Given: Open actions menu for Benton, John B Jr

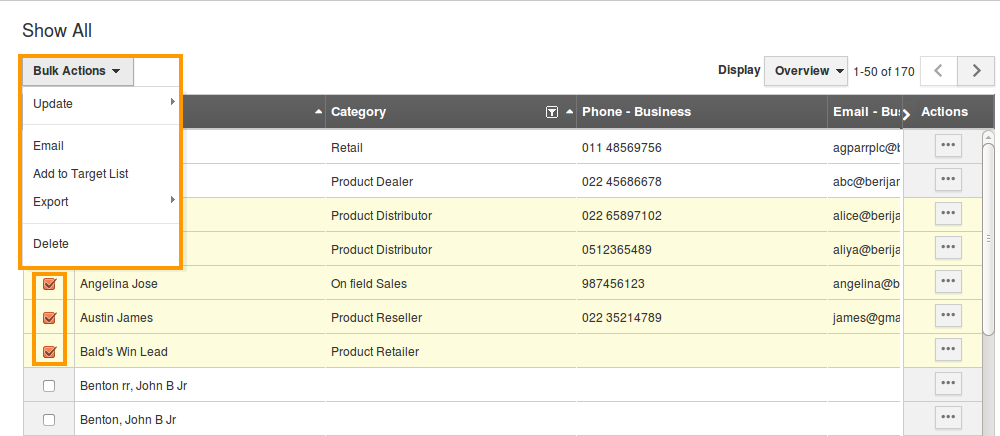Looking at the screenshot, I should coord(948,417).
